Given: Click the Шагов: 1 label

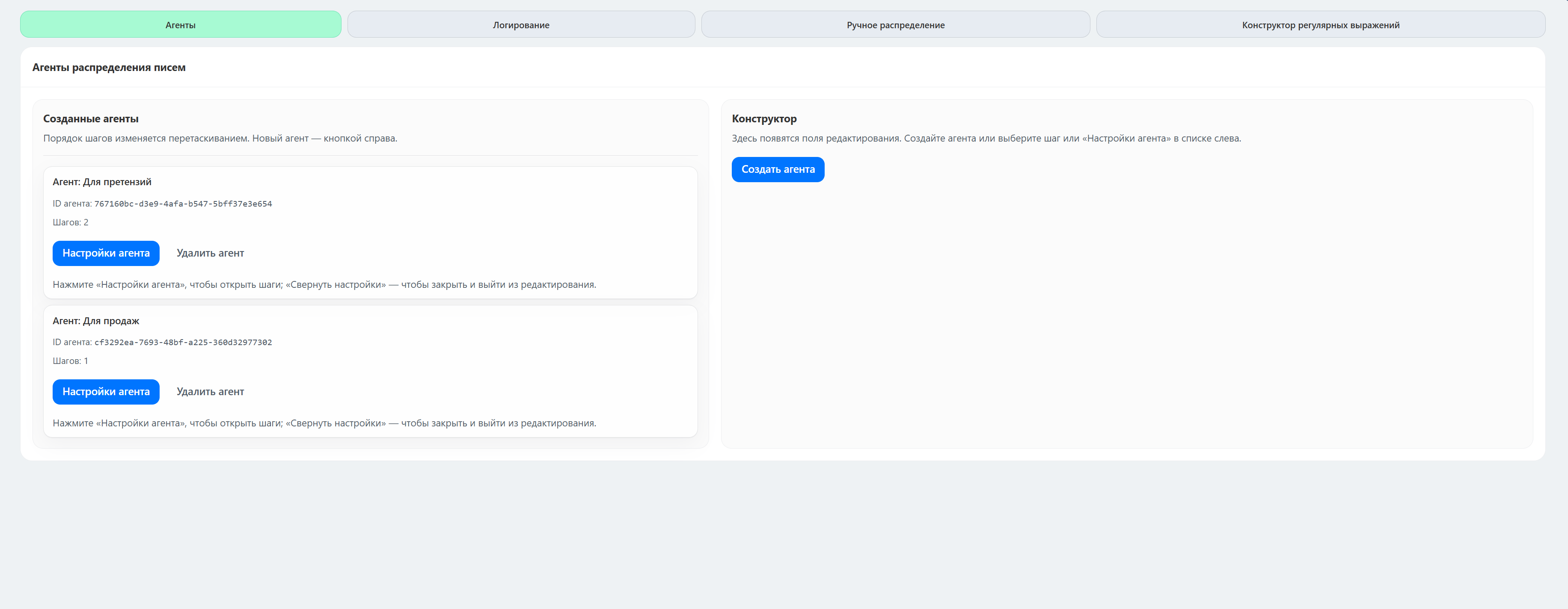Looking at the screenshot, I should tap(70, 361).
